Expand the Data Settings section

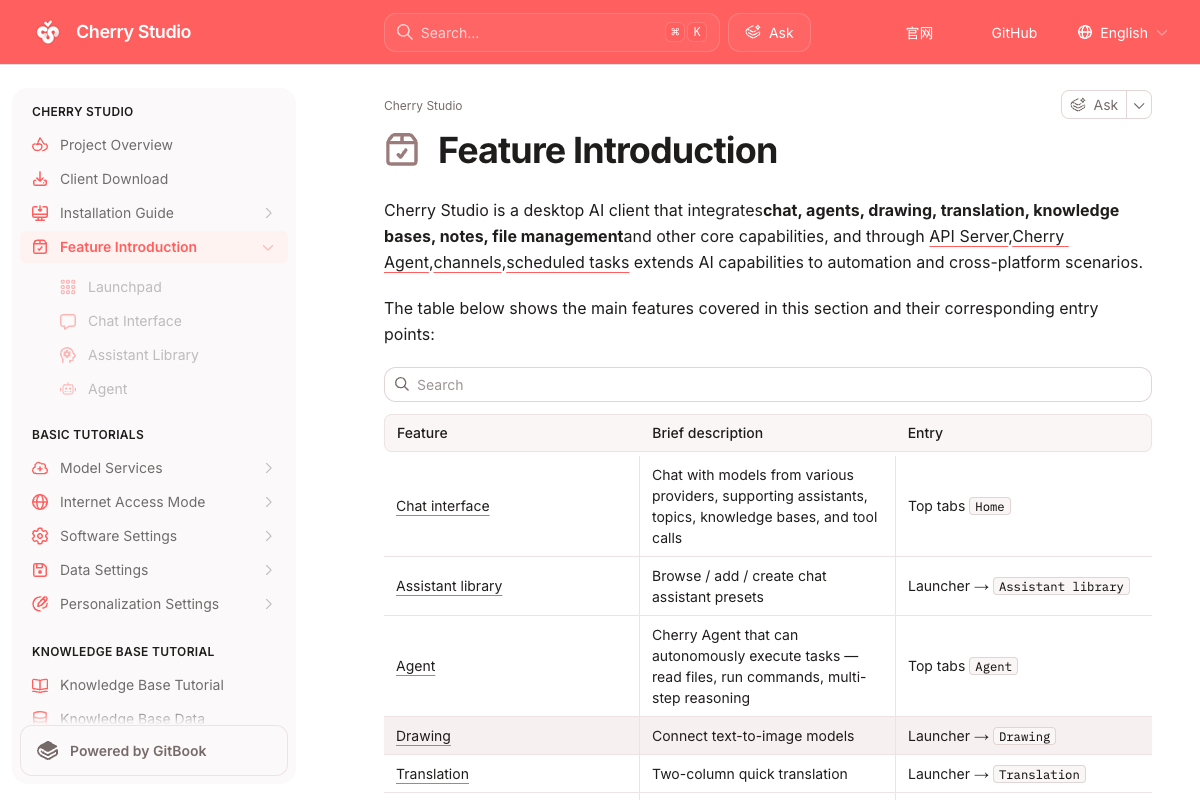[269, 570]
